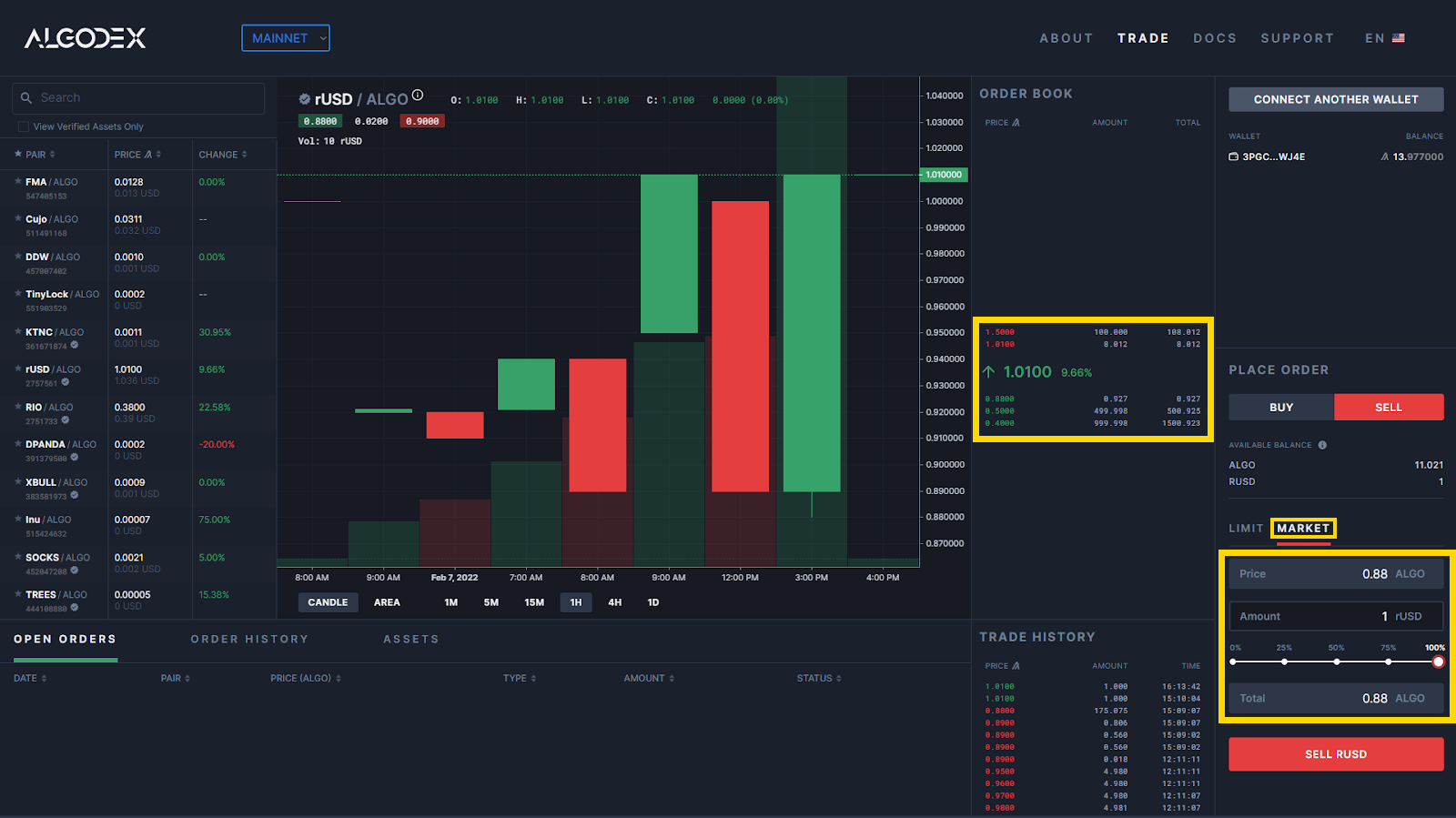
Task: Click the SELL RUSD button
Action: pyautogui.click(x=1335, y=754)
